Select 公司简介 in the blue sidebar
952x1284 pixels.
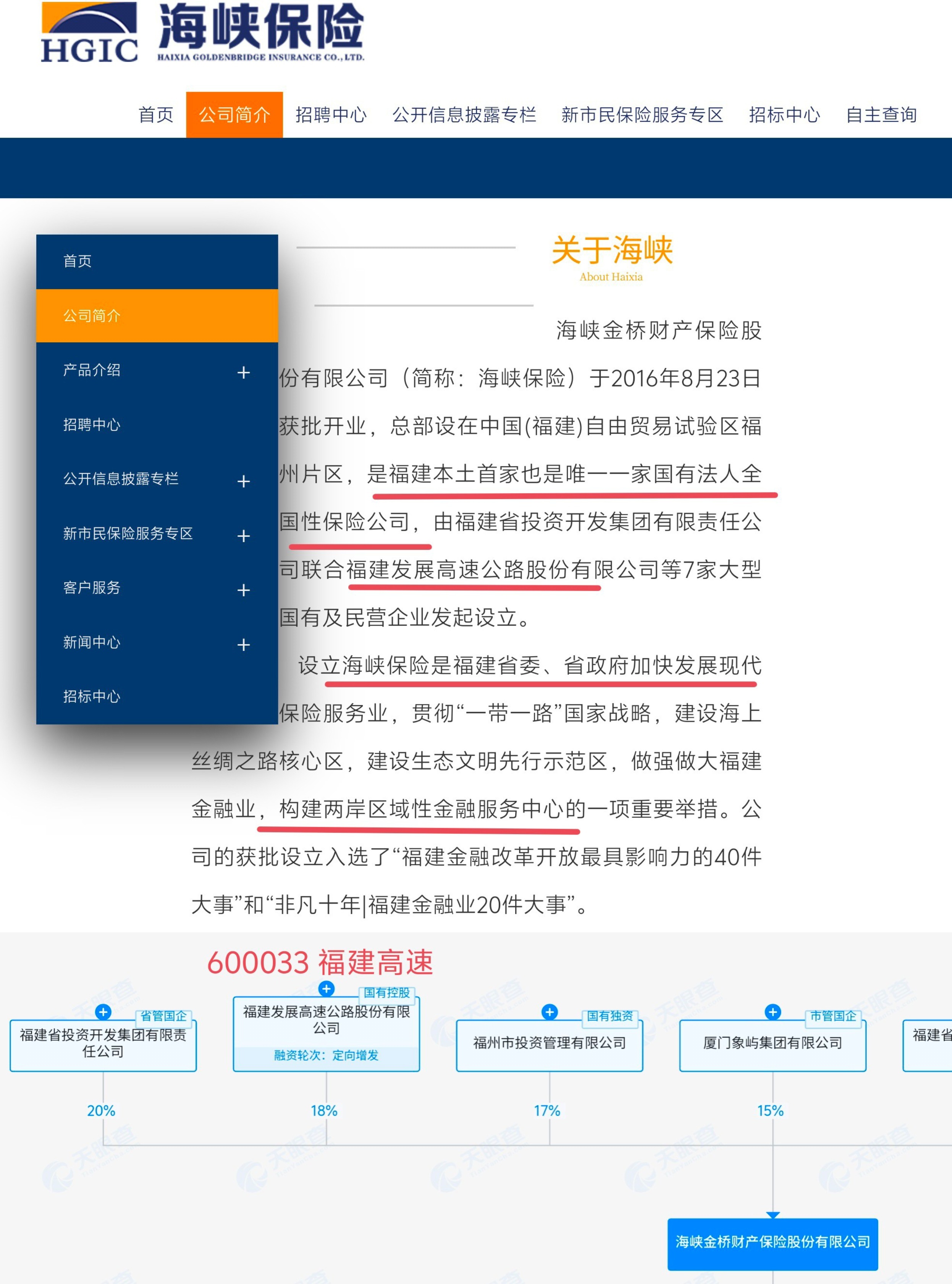(92, 316)
